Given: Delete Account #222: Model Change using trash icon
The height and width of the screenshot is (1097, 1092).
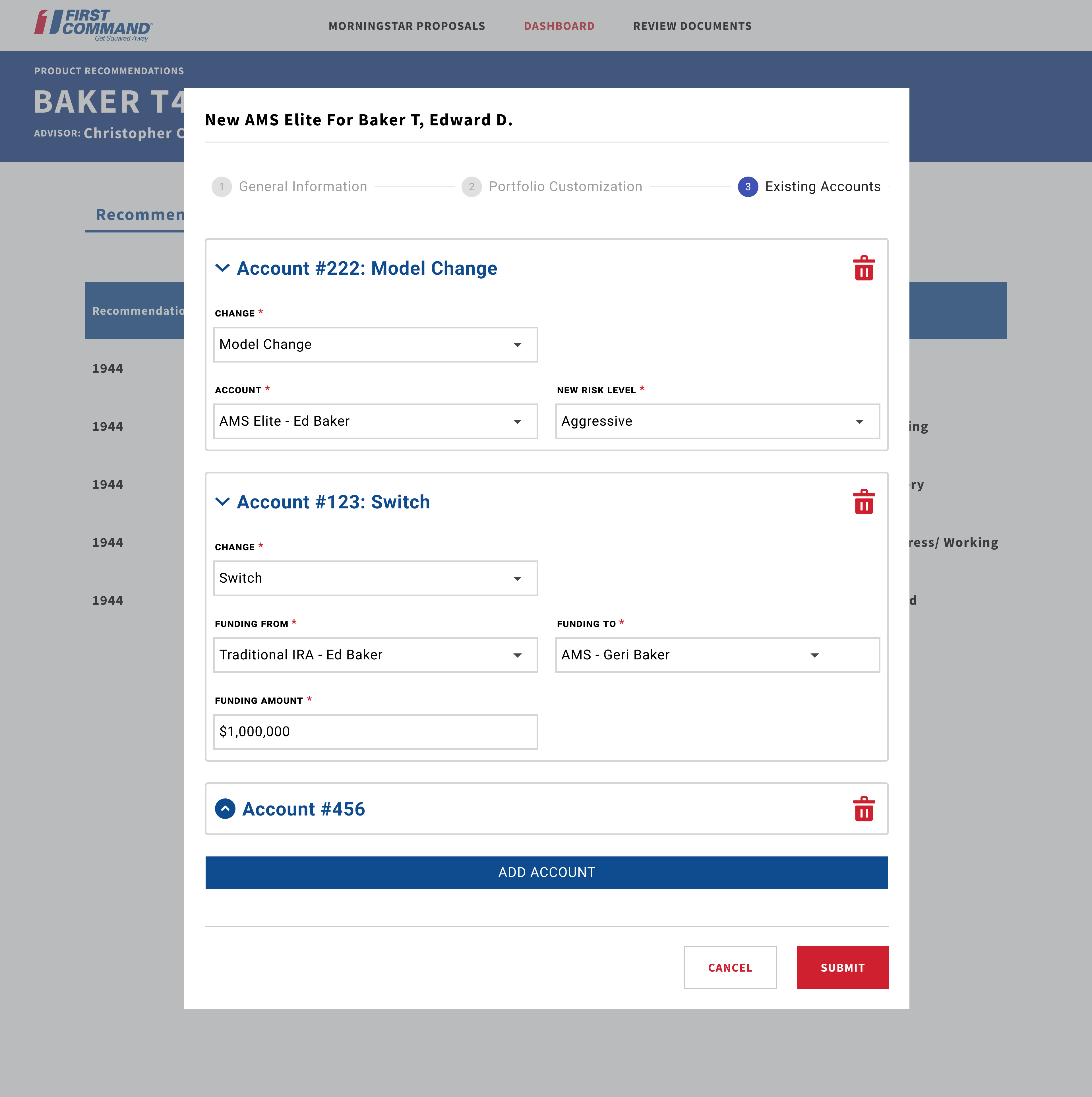Looking at the screenshot, I should pos(864,269).
